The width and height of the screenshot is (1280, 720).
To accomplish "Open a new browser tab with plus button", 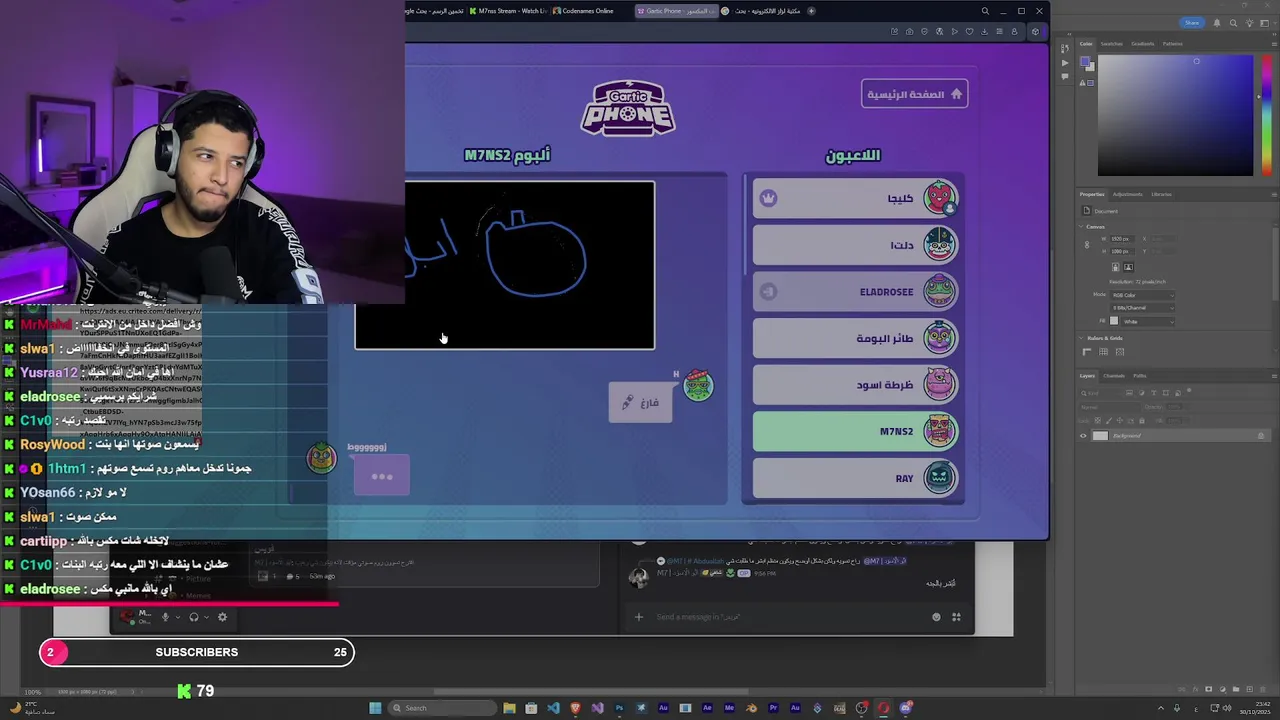I will [811, 11].
